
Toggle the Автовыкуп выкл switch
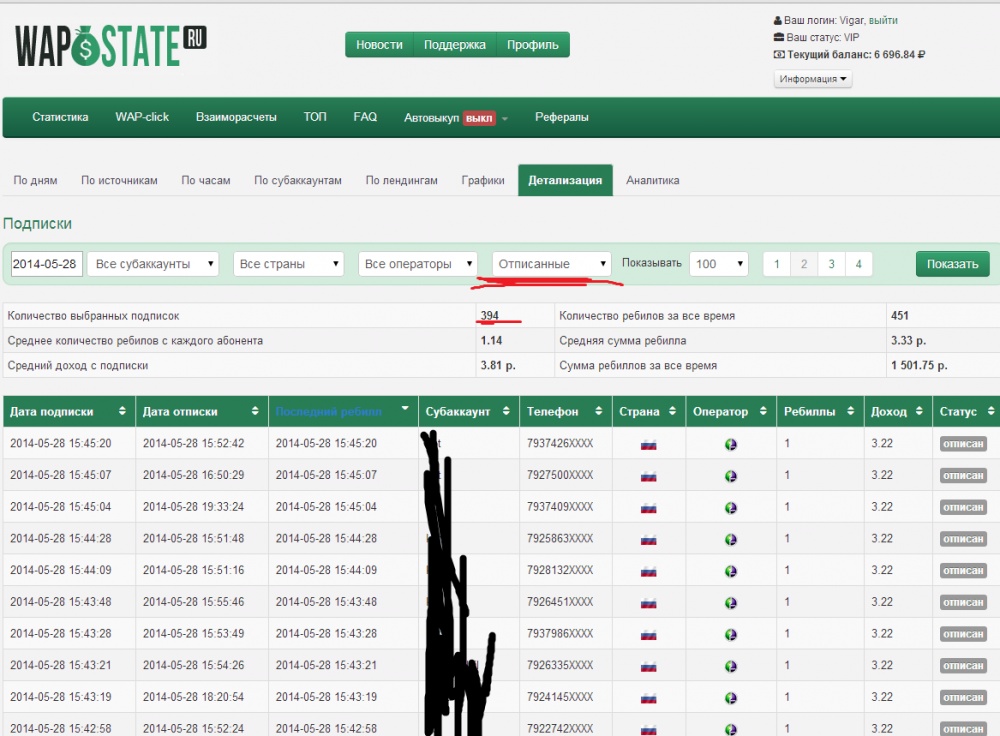pos(479,118)
